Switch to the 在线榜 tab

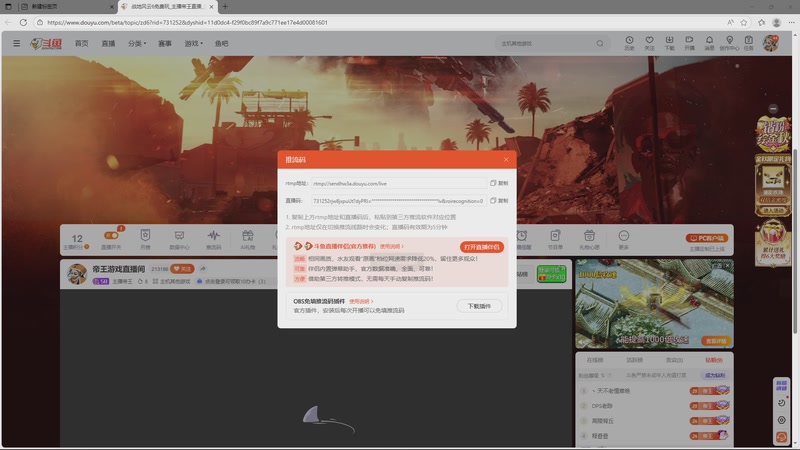(x=594, y=360)
